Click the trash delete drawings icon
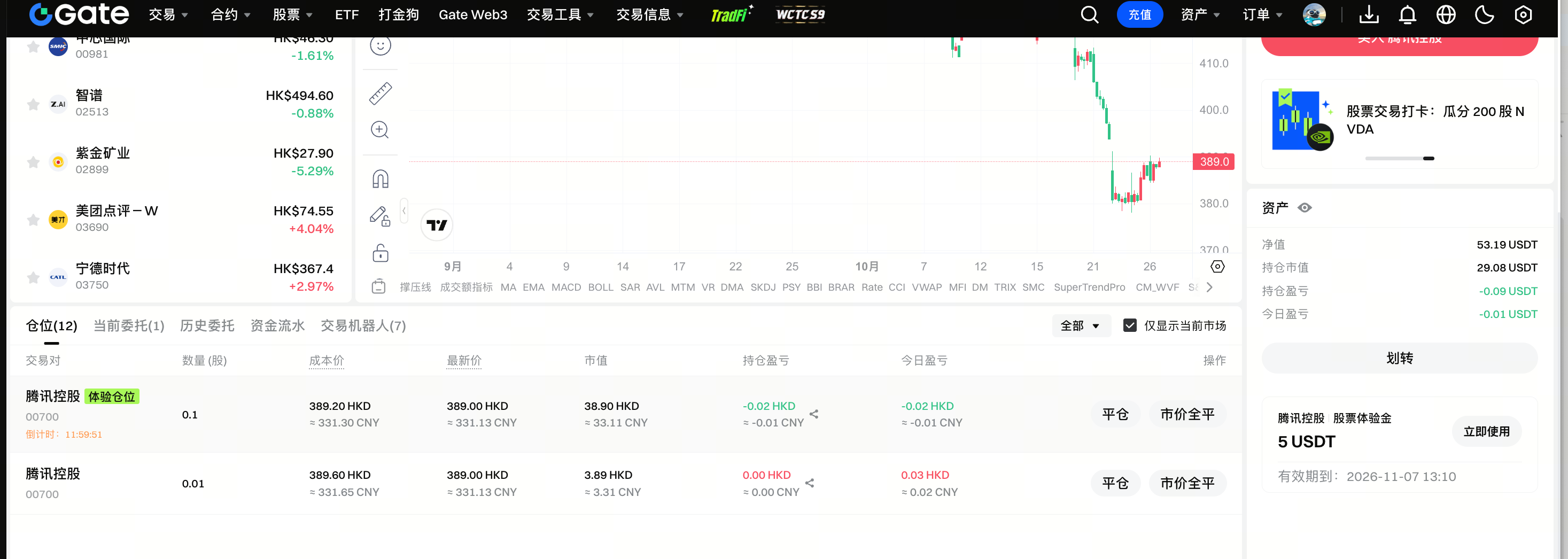 (378, 286)
